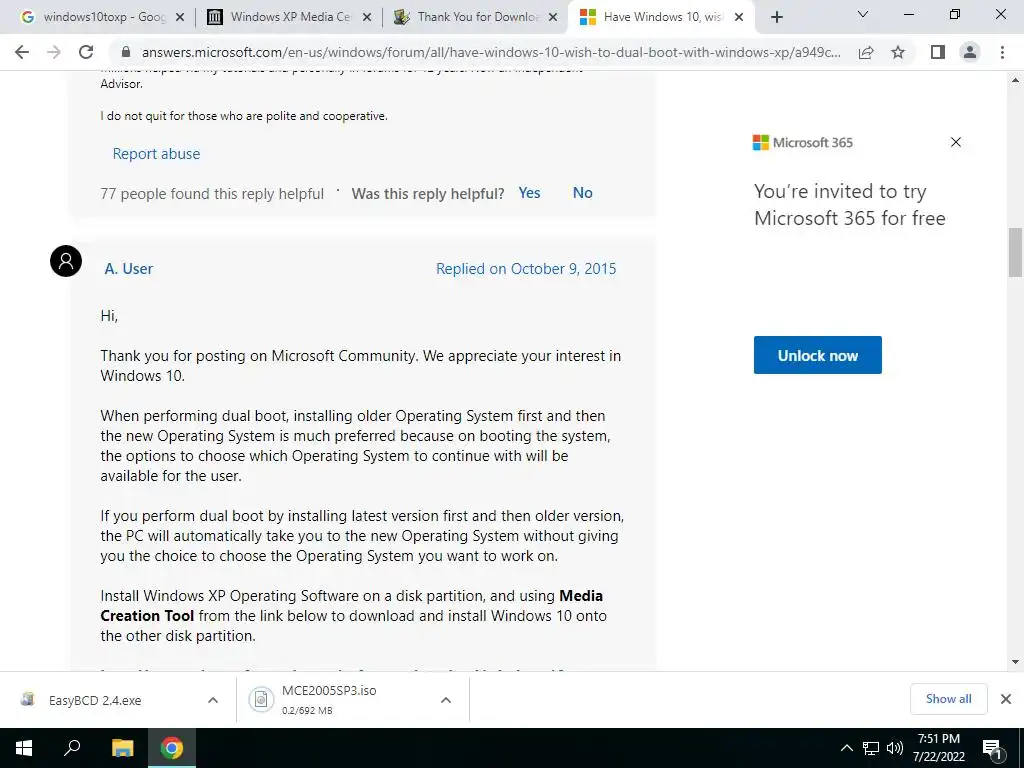Image resolution: width=1024 pixels, height=768 pixels.
Task: Open the taskbar clock and date
Action: pyautogui.click(x=938, y=748)
